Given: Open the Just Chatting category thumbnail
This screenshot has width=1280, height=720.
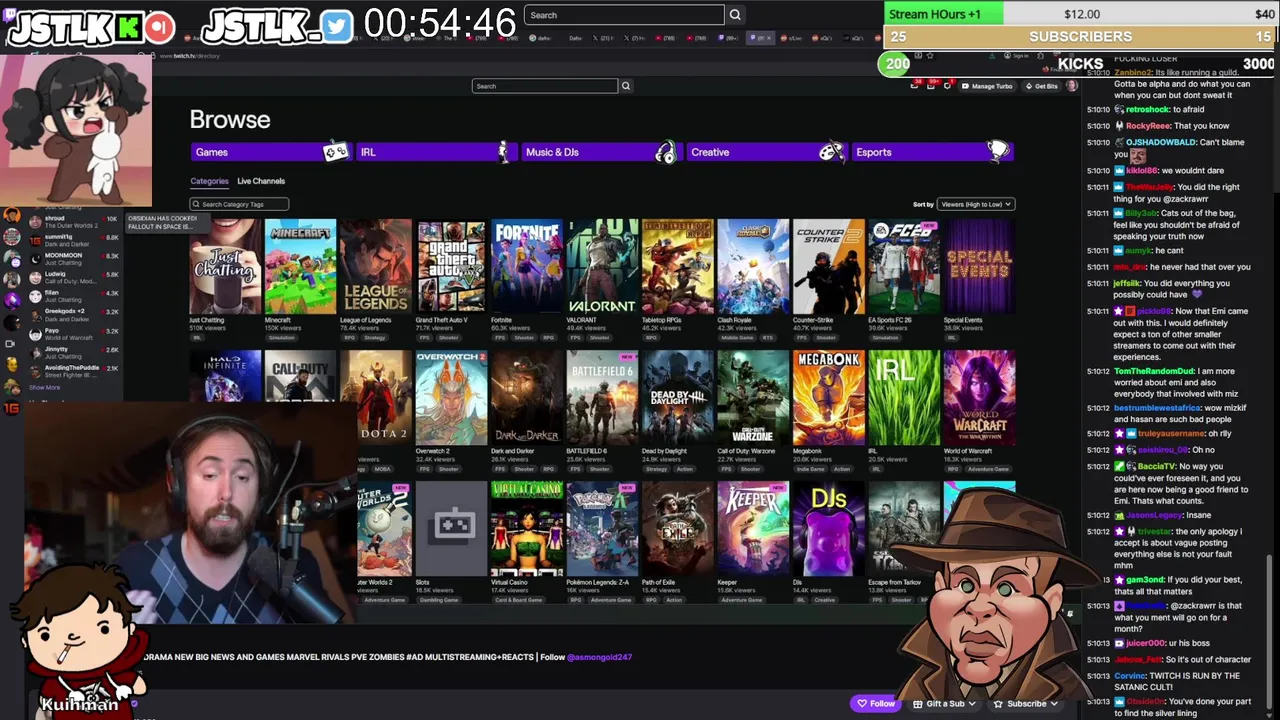Looking at the screenshot, I should (x=225, y=267).
